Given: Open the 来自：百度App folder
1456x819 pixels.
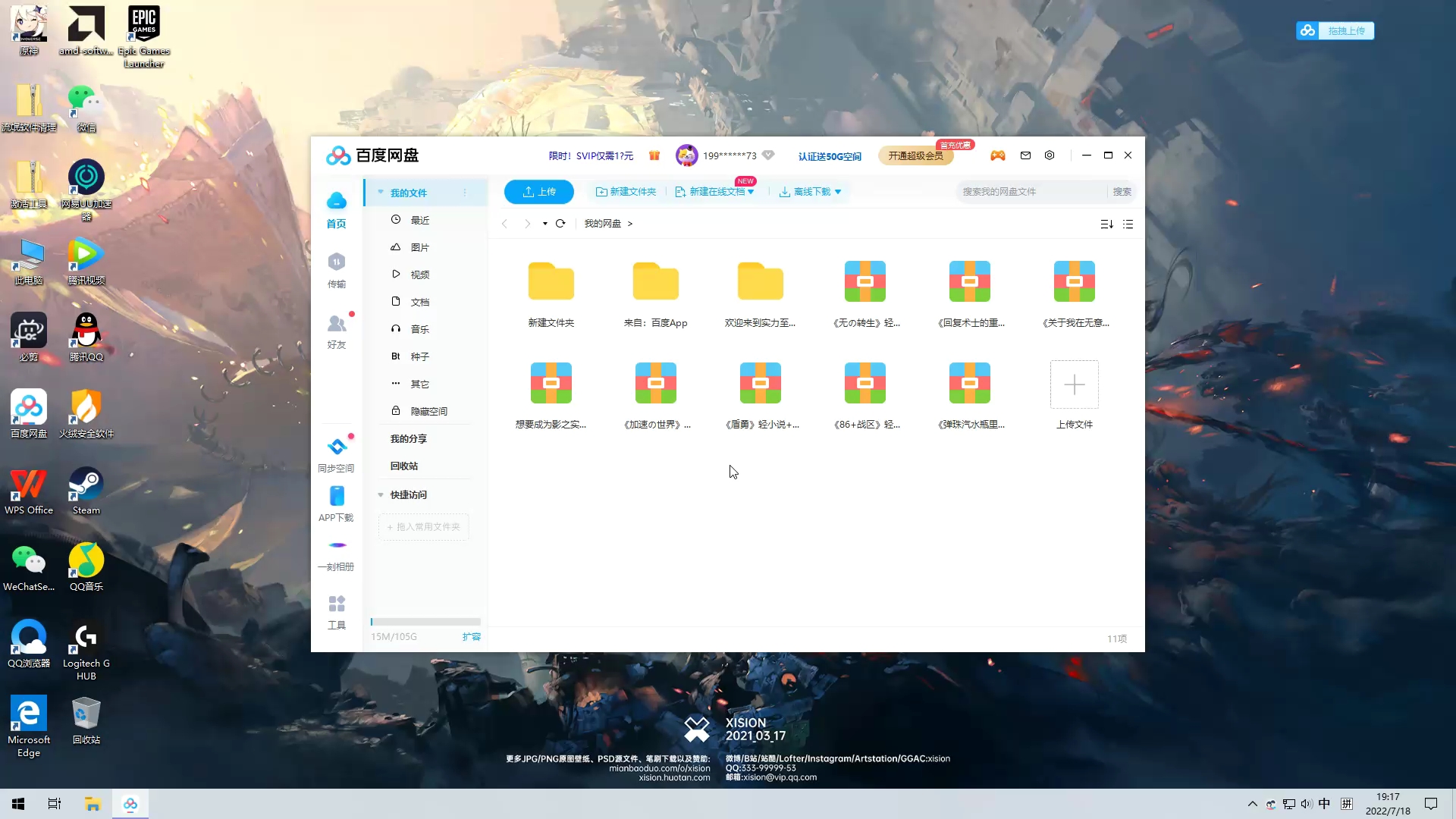Looking at the screenshot, I should coord(656,294).
